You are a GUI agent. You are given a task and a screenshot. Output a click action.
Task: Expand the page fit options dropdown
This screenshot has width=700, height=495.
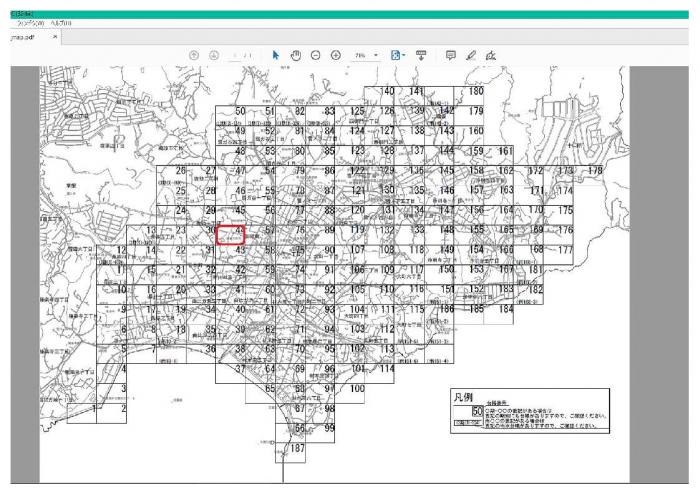(405, 55)
